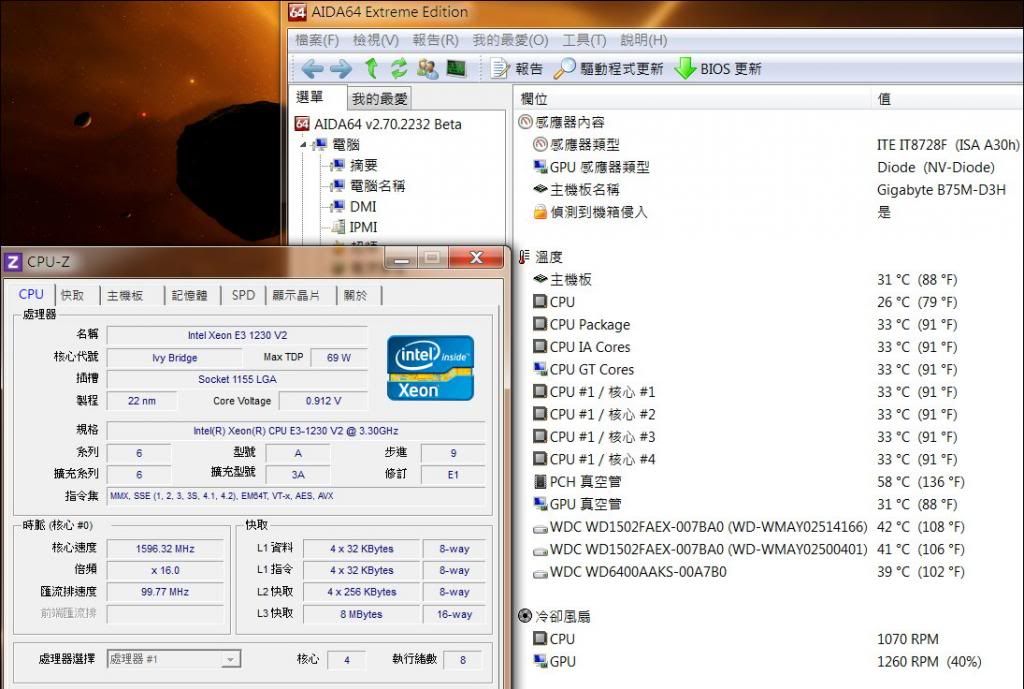Select the IPMI tree item
This screenshot has height=689, width=1024.
[354, 227]
